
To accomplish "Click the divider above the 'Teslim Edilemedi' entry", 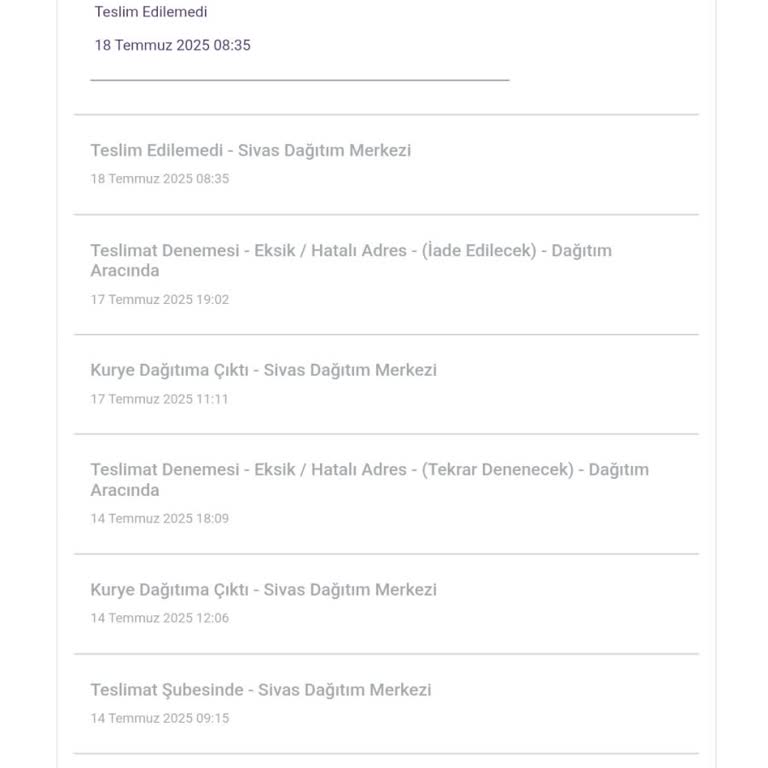I will point(386,115).
